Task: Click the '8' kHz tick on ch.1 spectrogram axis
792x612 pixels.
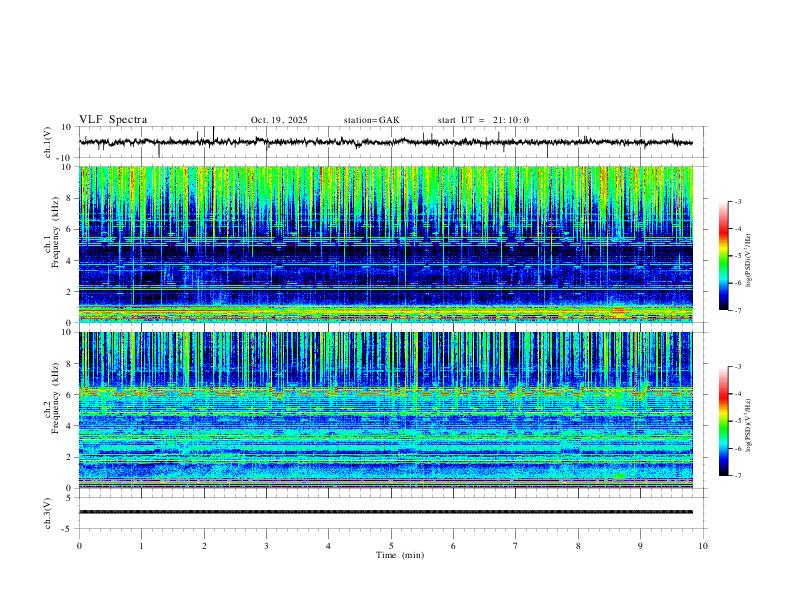Action: pyautogui.click(x=70, y=198)
